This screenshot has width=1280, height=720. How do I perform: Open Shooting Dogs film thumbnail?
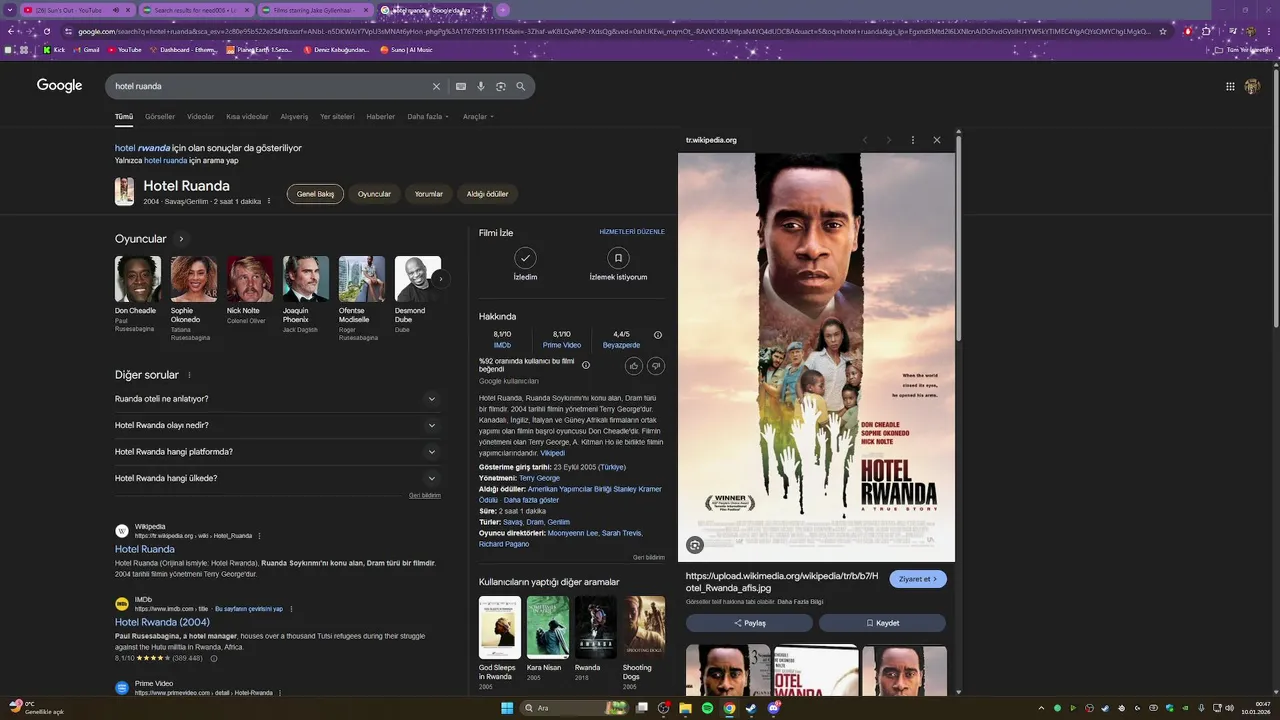pyautogui.click(x=644, y=627)
